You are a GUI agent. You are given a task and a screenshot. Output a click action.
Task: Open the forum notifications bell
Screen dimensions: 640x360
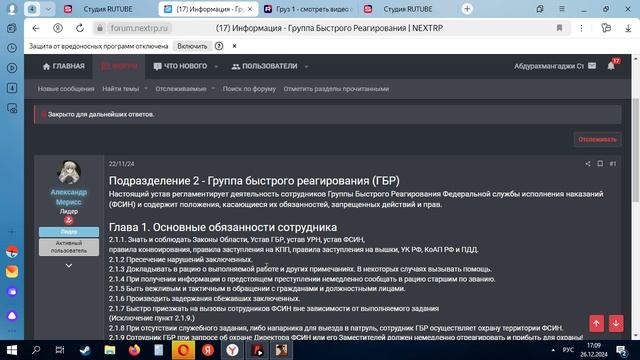point(611,66)
